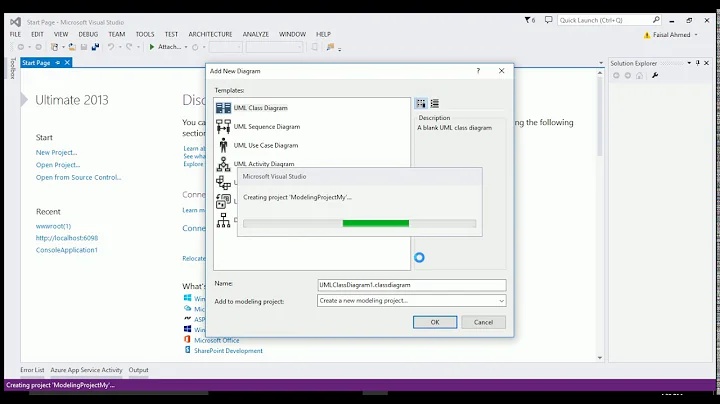Click the Navigate Forward toolbar icon
720x404 pixels.
click(x=39, y=47)
